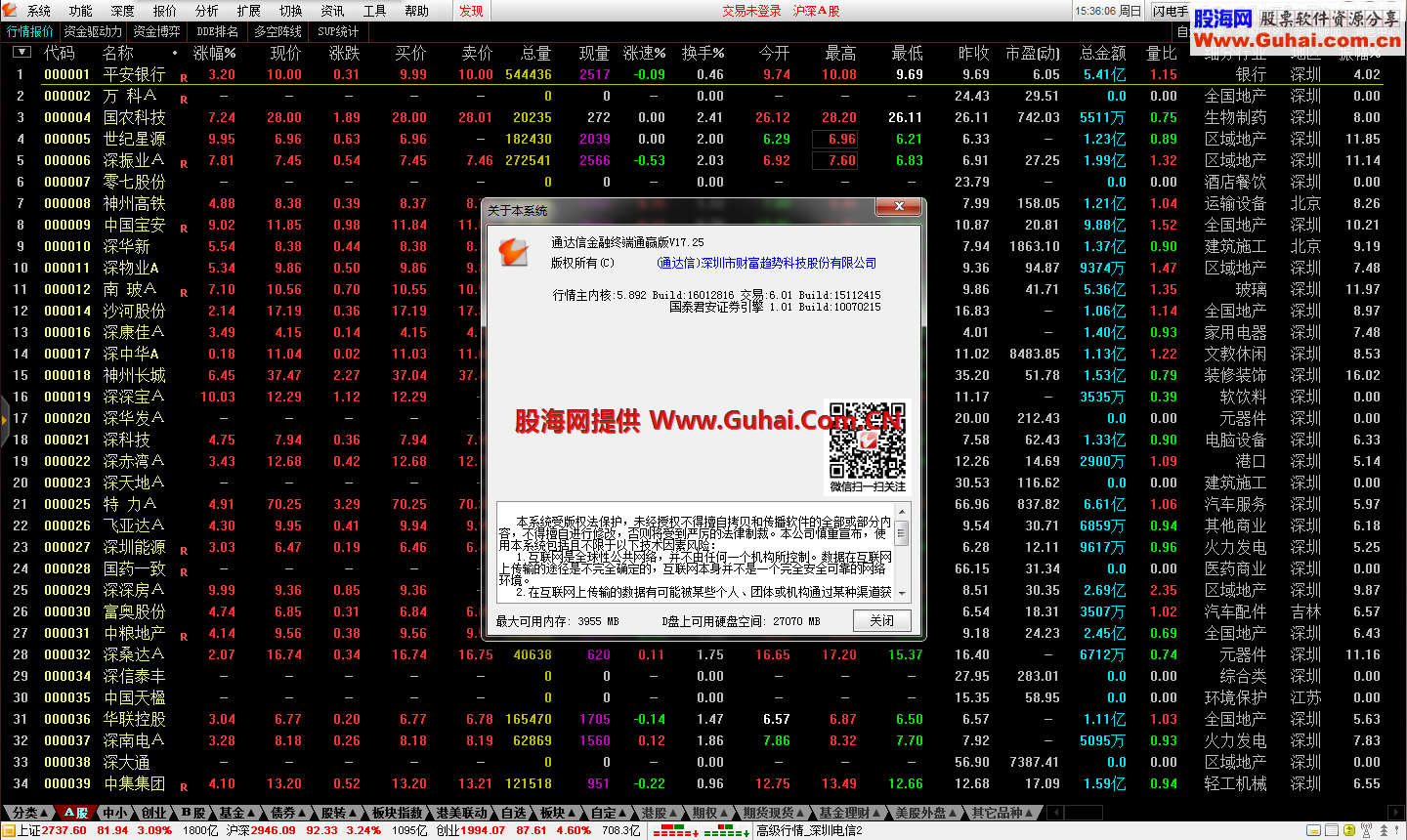This screenshot has width=1407, height=840.
Task: Click the application logo icon in the menu bar
Action: pos(11,10)
